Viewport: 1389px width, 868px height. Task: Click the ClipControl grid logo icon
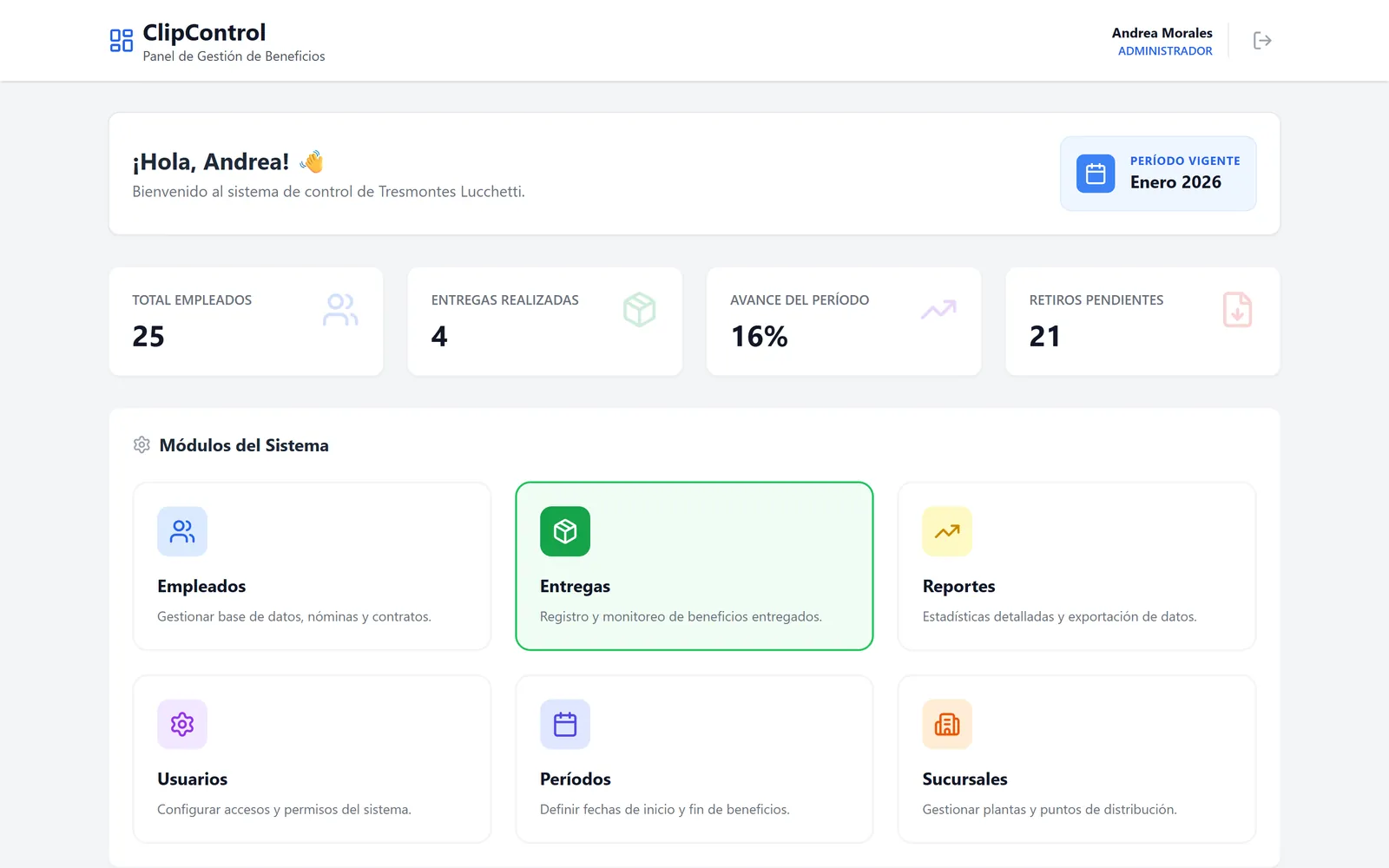click(x=122, y=41)
